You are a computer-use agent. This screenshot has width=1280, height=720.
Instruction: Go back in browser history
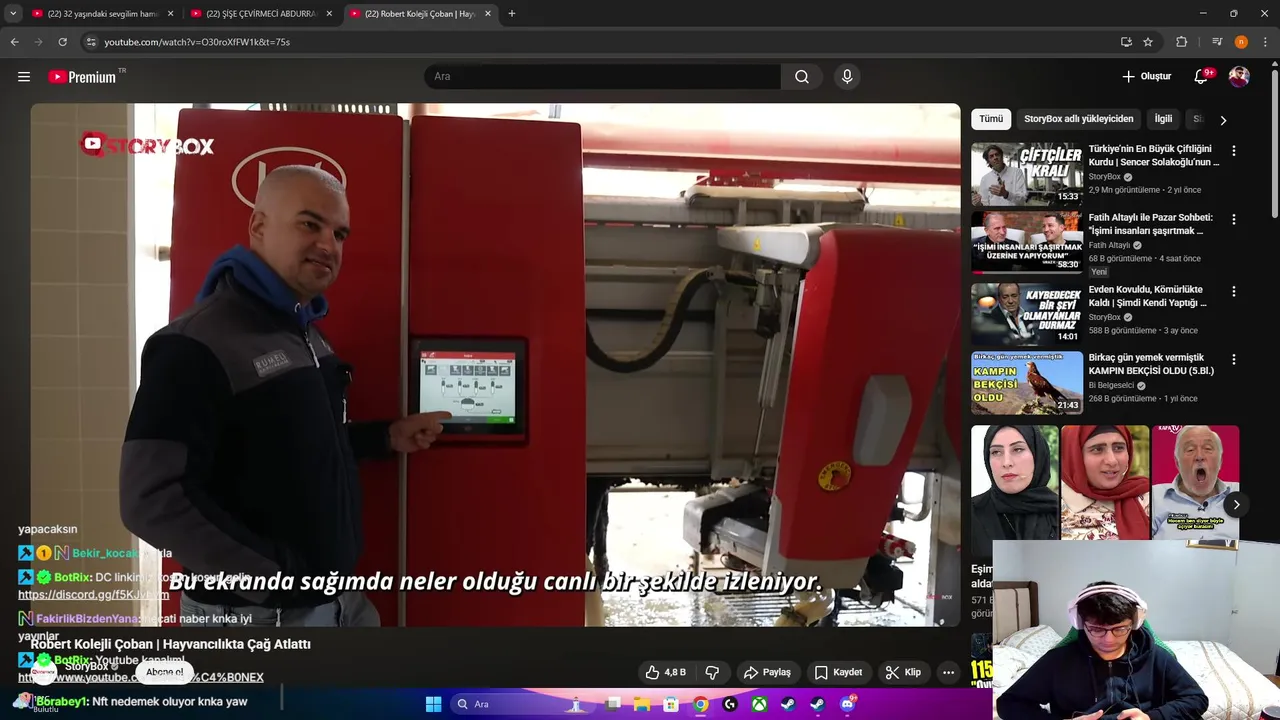click(14, 42)
